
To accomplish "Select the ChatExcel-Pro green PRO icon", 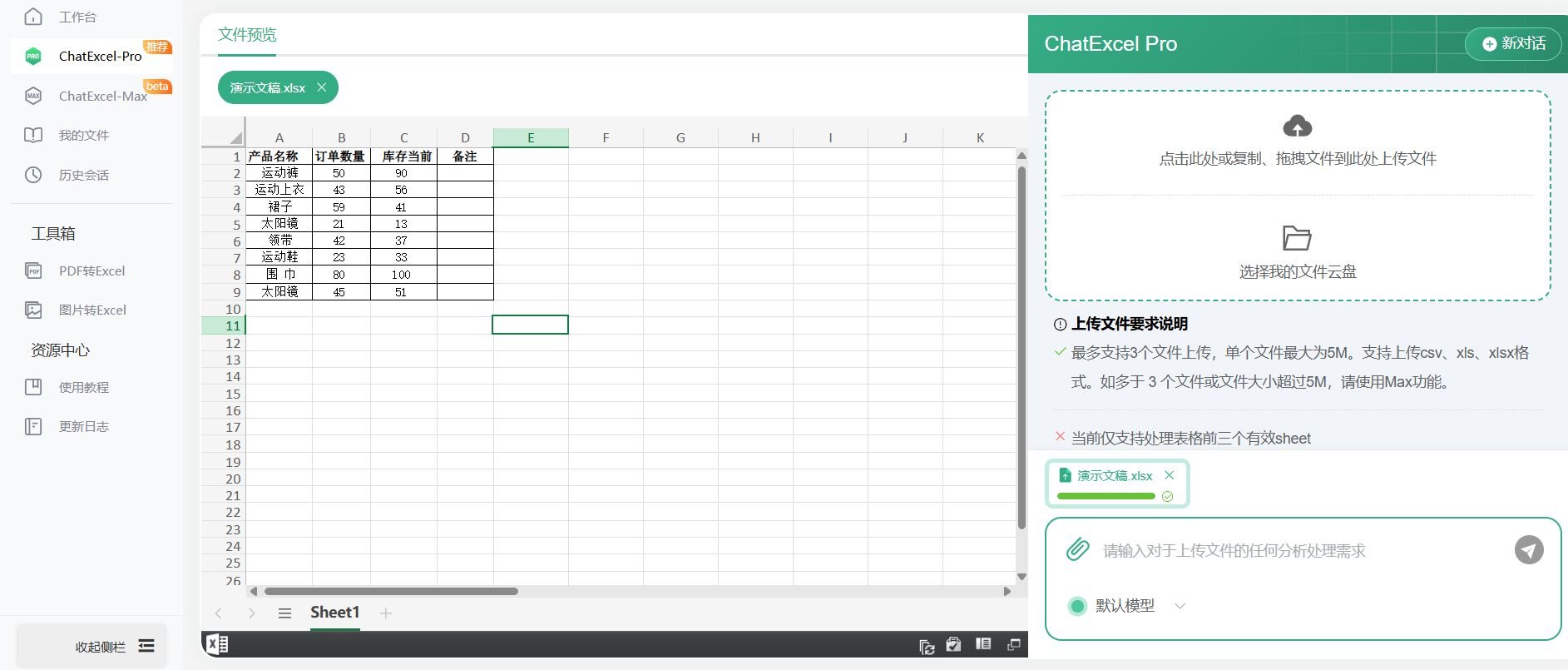I will point(33,56).
